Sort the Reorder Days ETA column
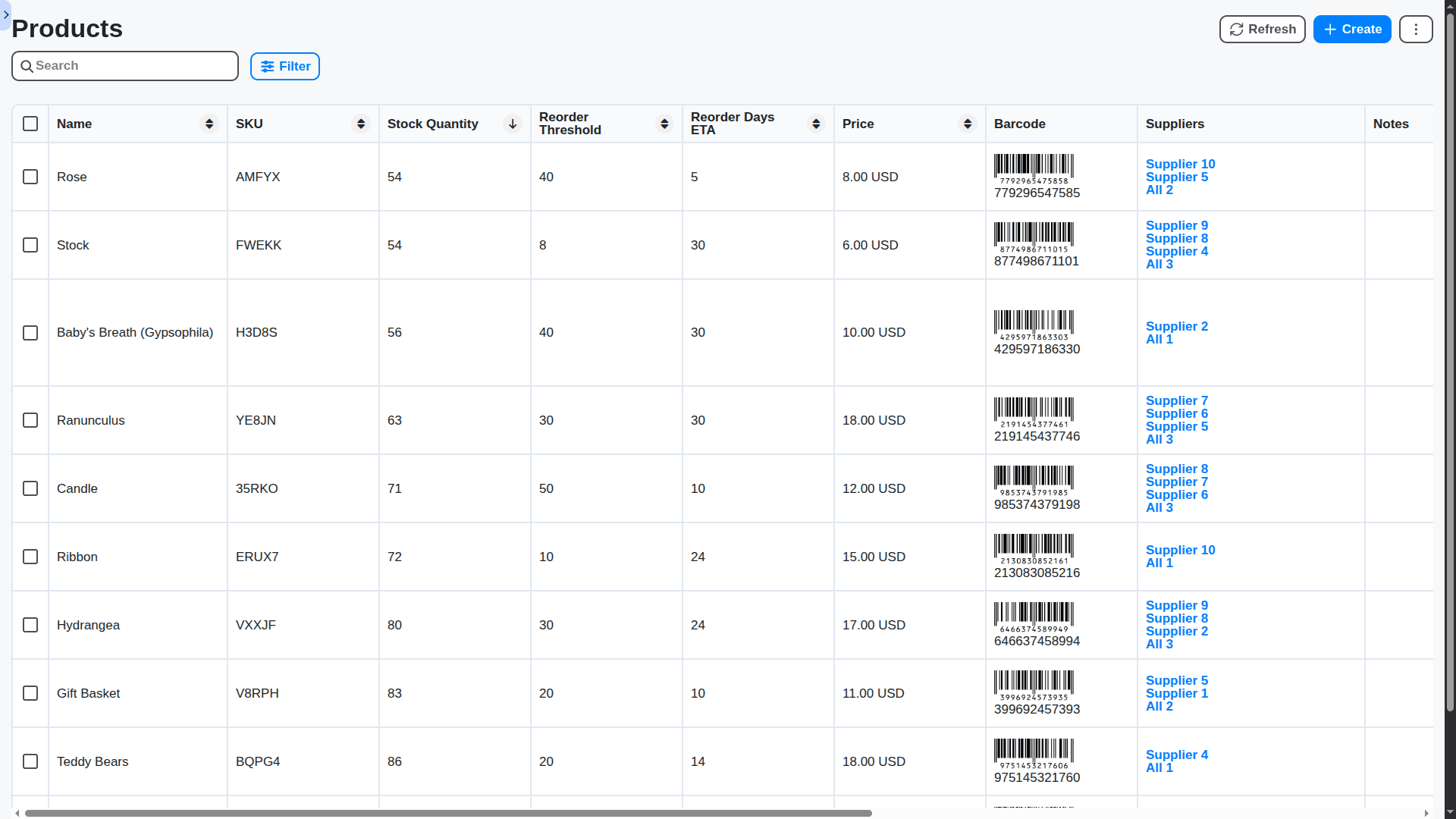This screenshot has width=1456, height=819. 816,124
